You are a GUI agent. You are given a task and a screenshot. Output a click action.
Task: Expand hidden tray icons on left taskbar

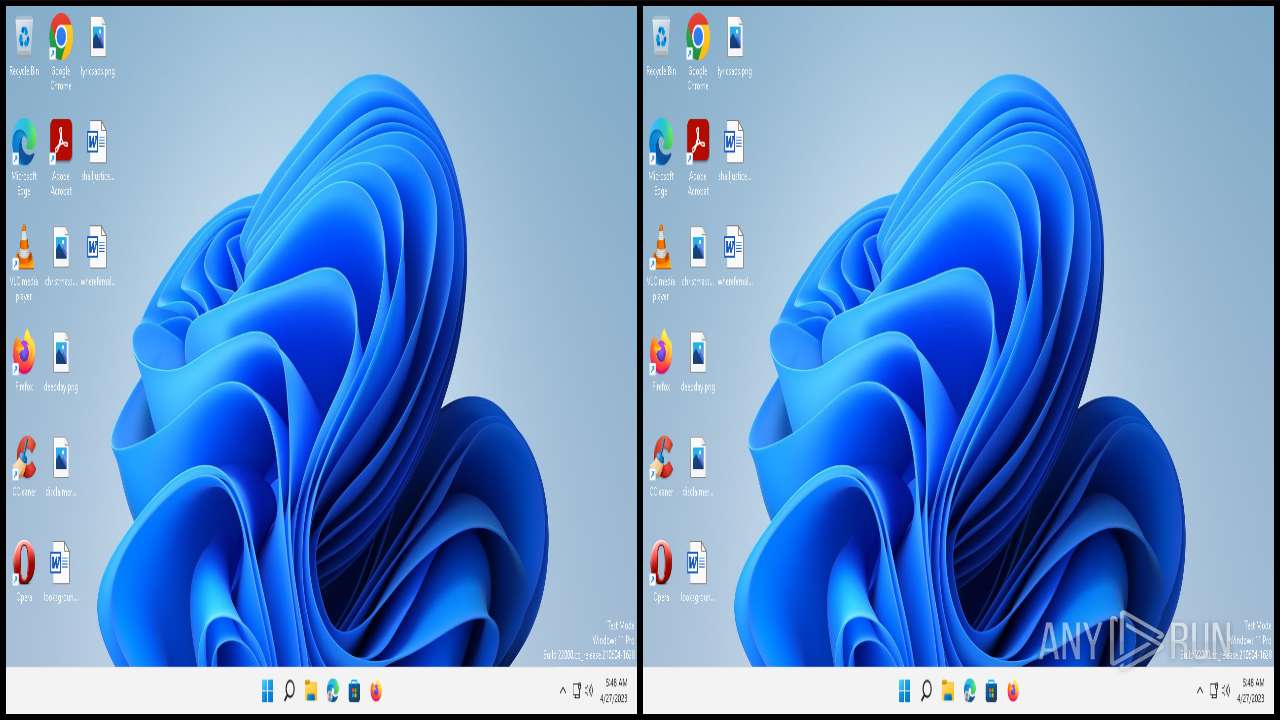563,690
